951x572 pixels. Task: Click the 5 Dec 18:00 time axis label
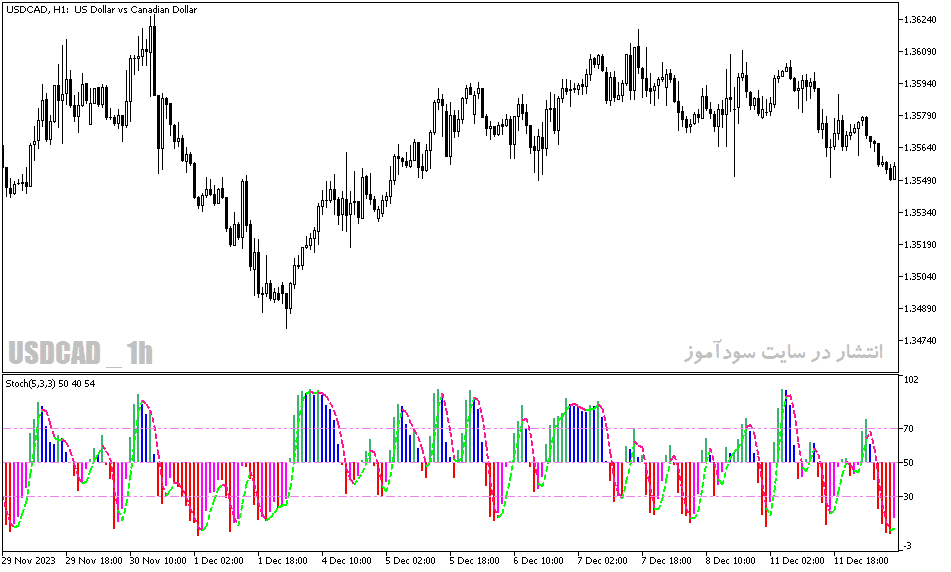click(x=475, y=560)
